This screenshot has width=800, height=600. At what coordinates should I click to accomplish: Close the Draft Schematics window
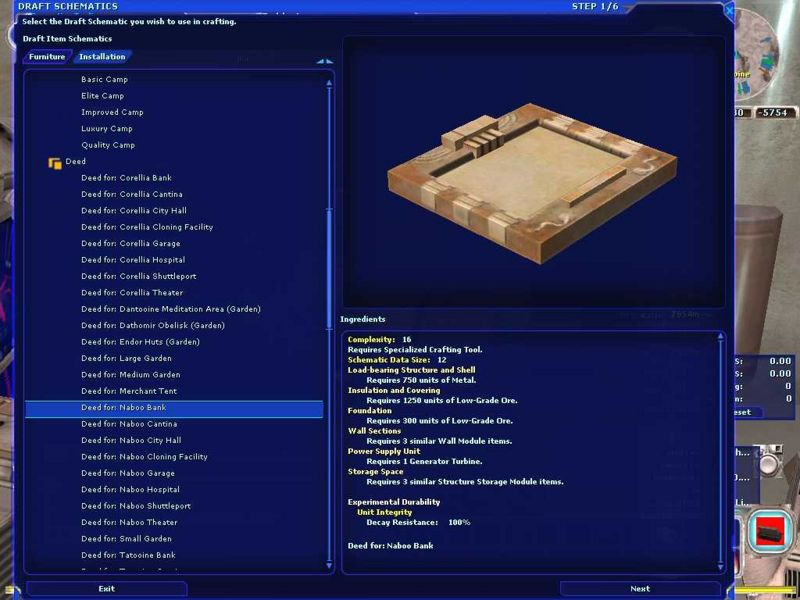tap(728, 9)
